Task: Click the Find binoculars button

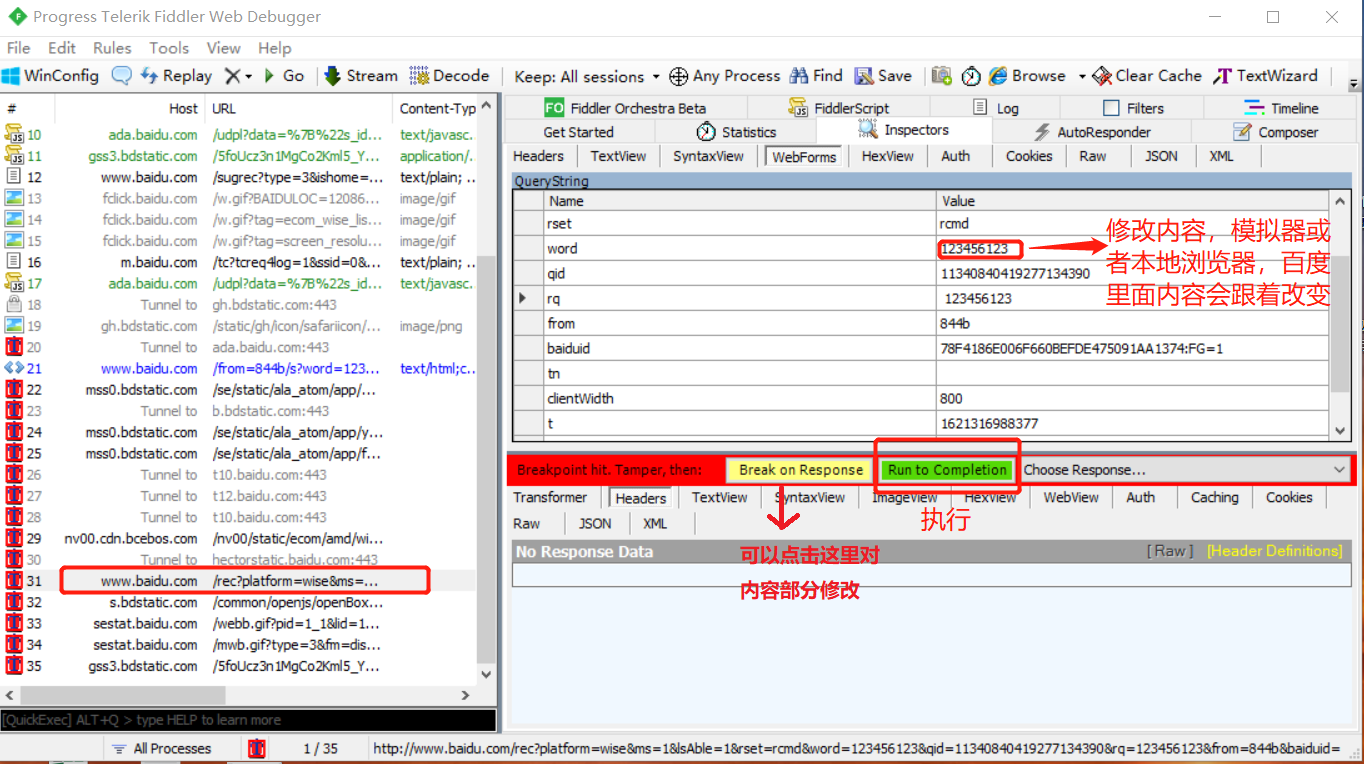Action: (x=816, y=76)
